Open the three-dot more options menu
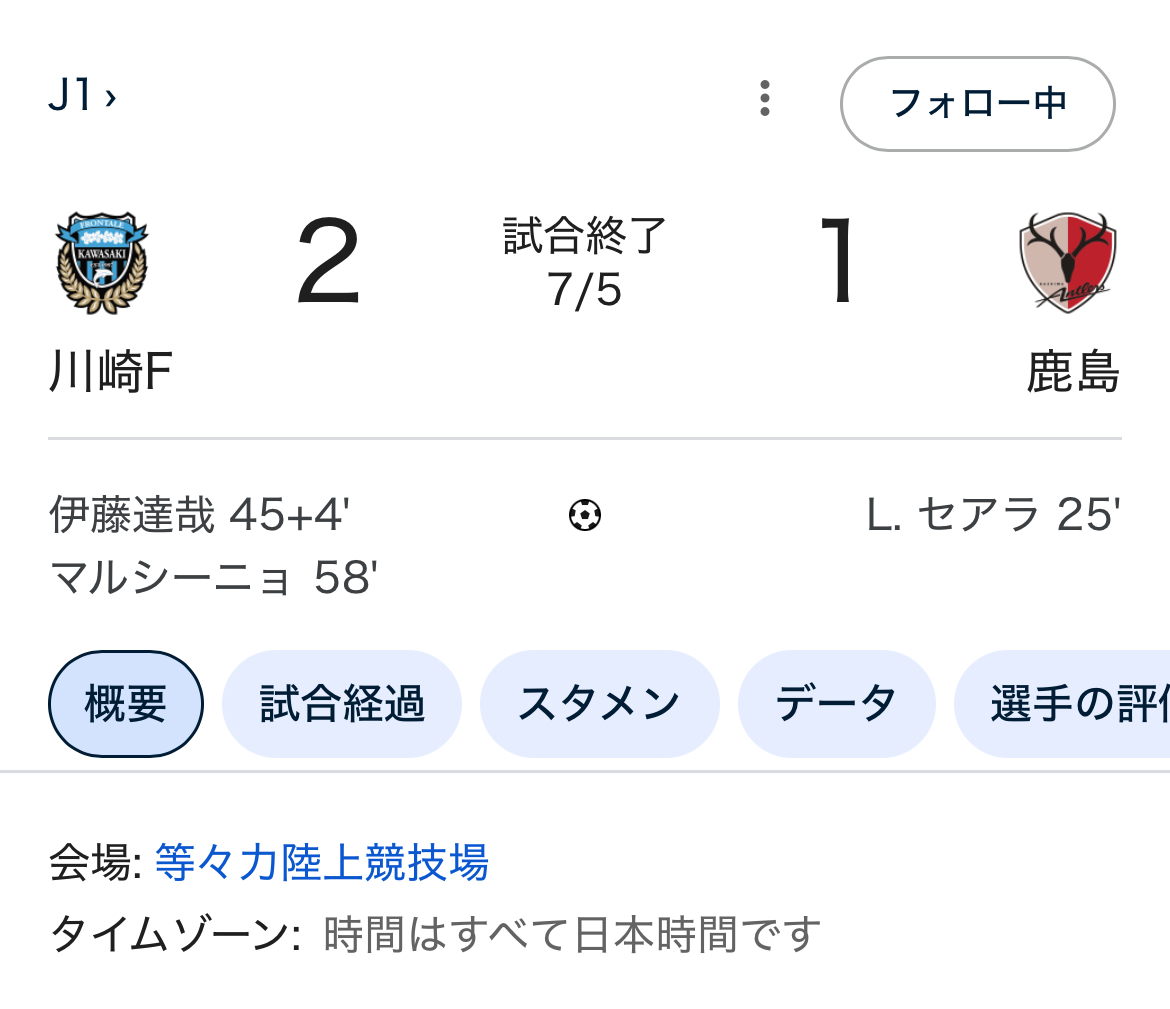The width and height of the screenshot is (1170, 1009). (765, 99)
